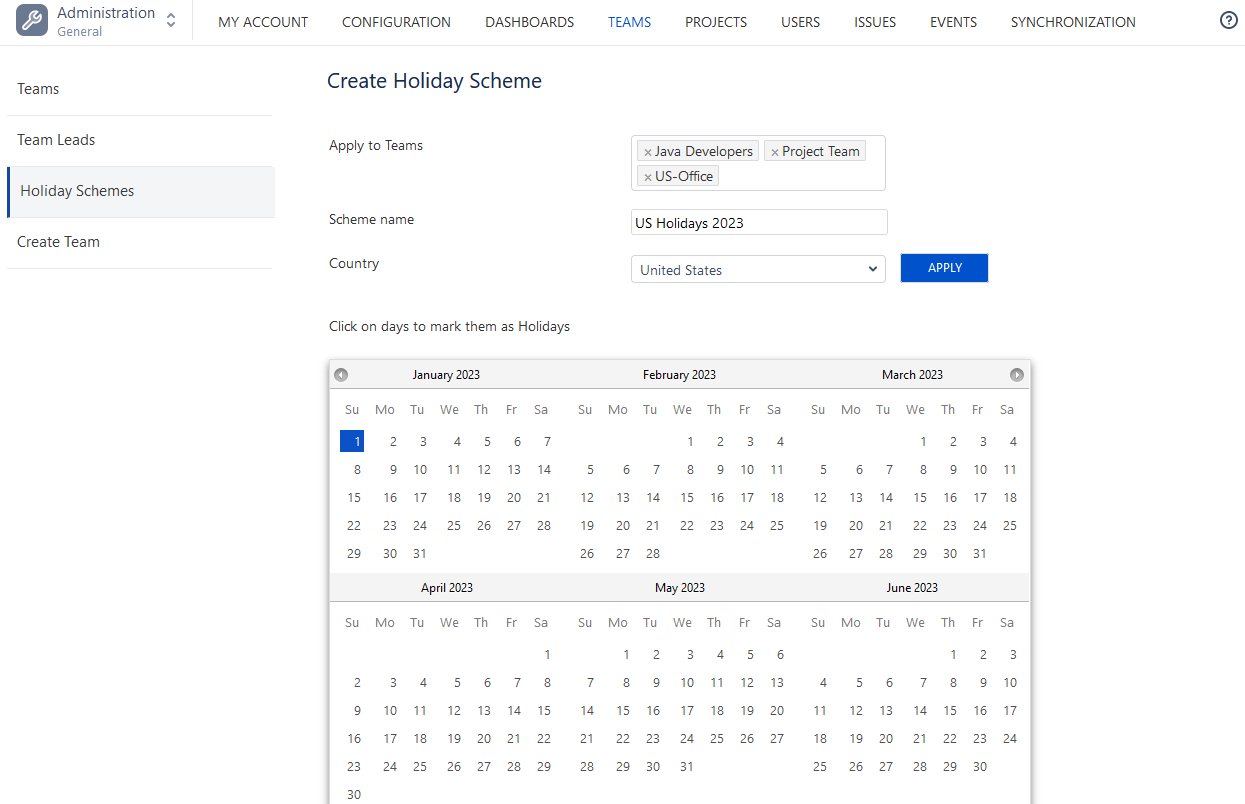The height and width of the screenshot is (804, 1245).
Task: Open SYNCHRONIZATION menu
Action: [1073, 22]
